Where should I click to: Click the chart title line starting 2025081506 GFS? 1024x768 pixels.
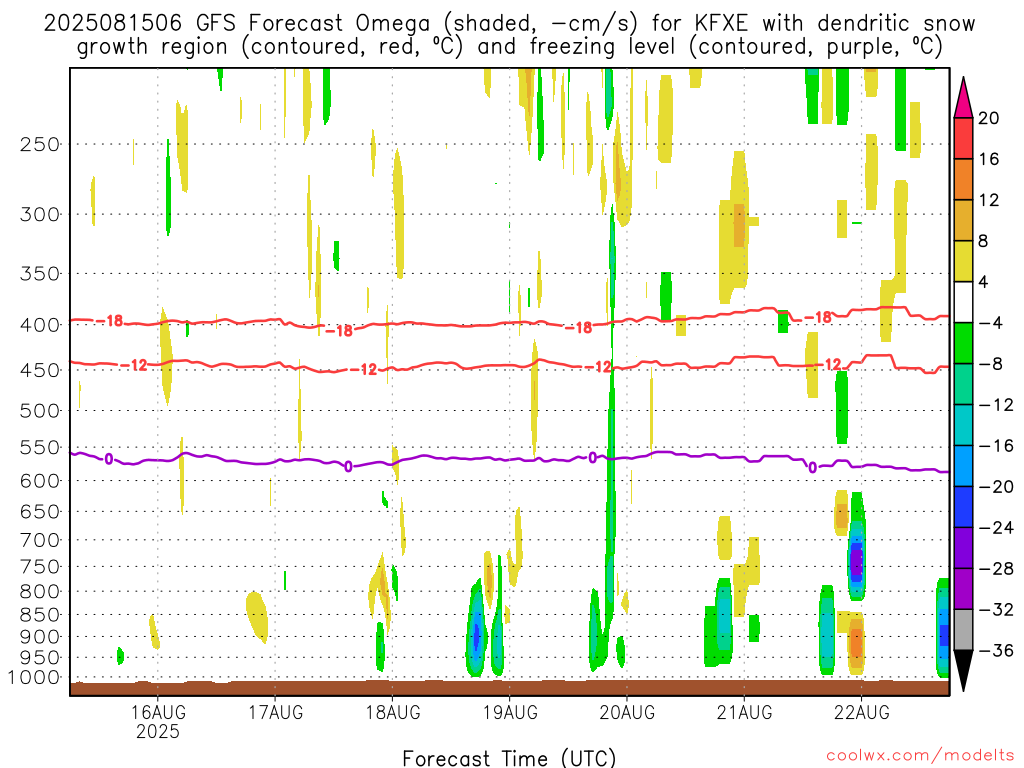coord(509,24)
